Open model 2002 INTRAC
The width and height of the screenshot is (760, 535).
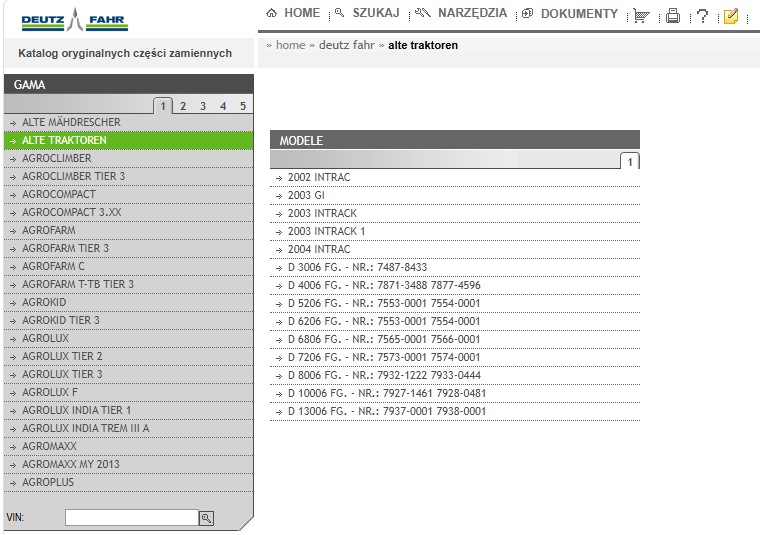point(455,177)
